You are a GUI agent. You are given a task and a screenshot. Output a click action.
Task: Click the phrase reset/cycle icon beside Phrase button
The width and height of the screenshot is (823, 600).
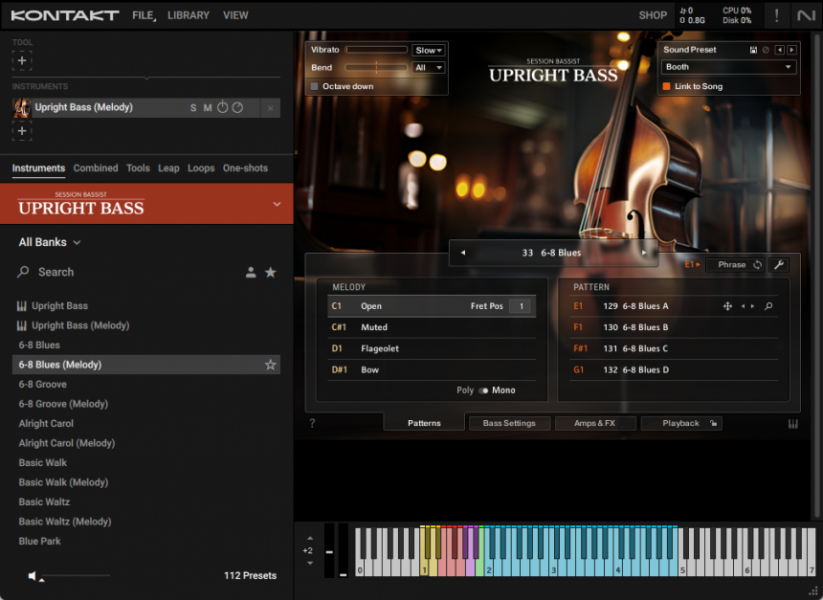point(757,264)
